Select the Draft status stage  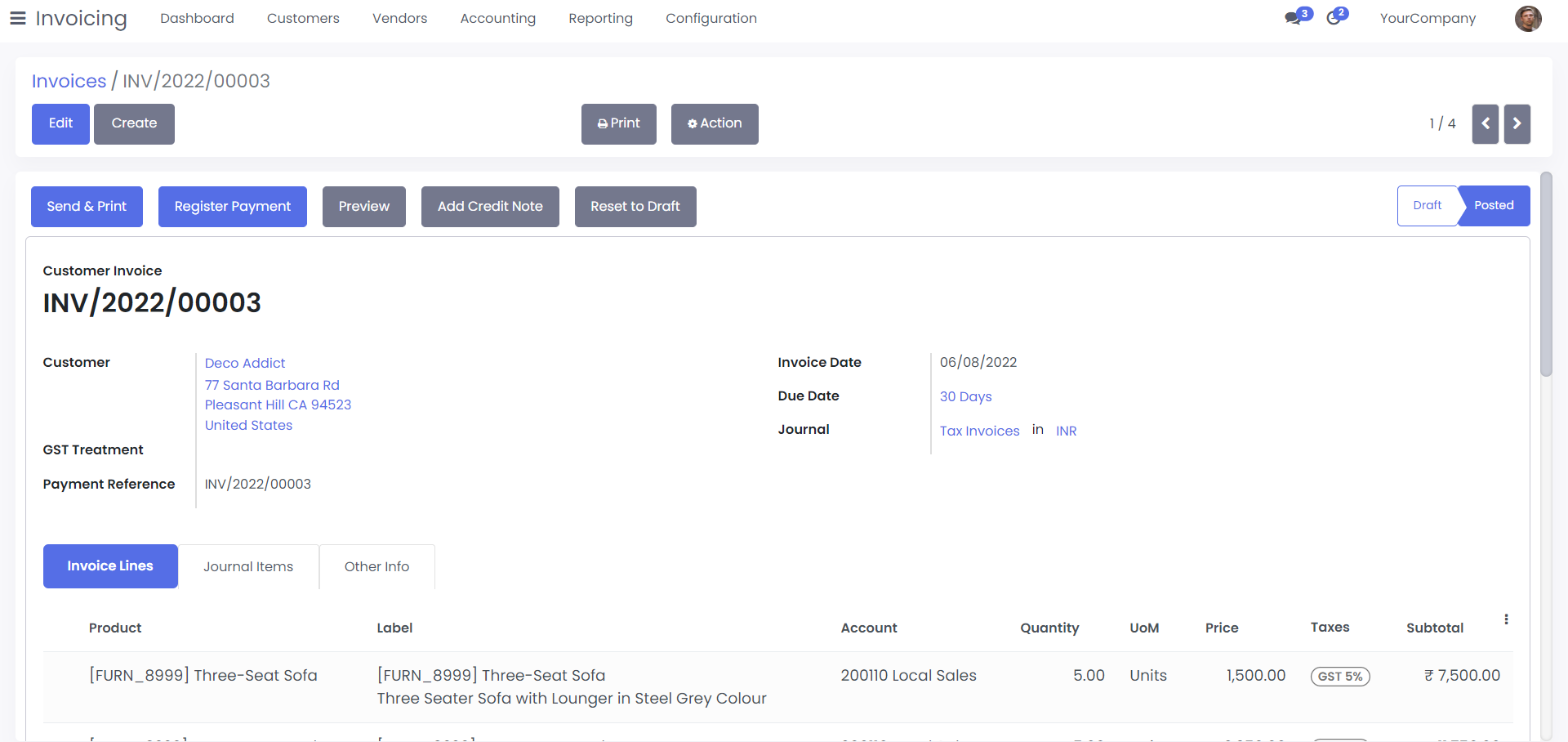tap(1428, 206)
